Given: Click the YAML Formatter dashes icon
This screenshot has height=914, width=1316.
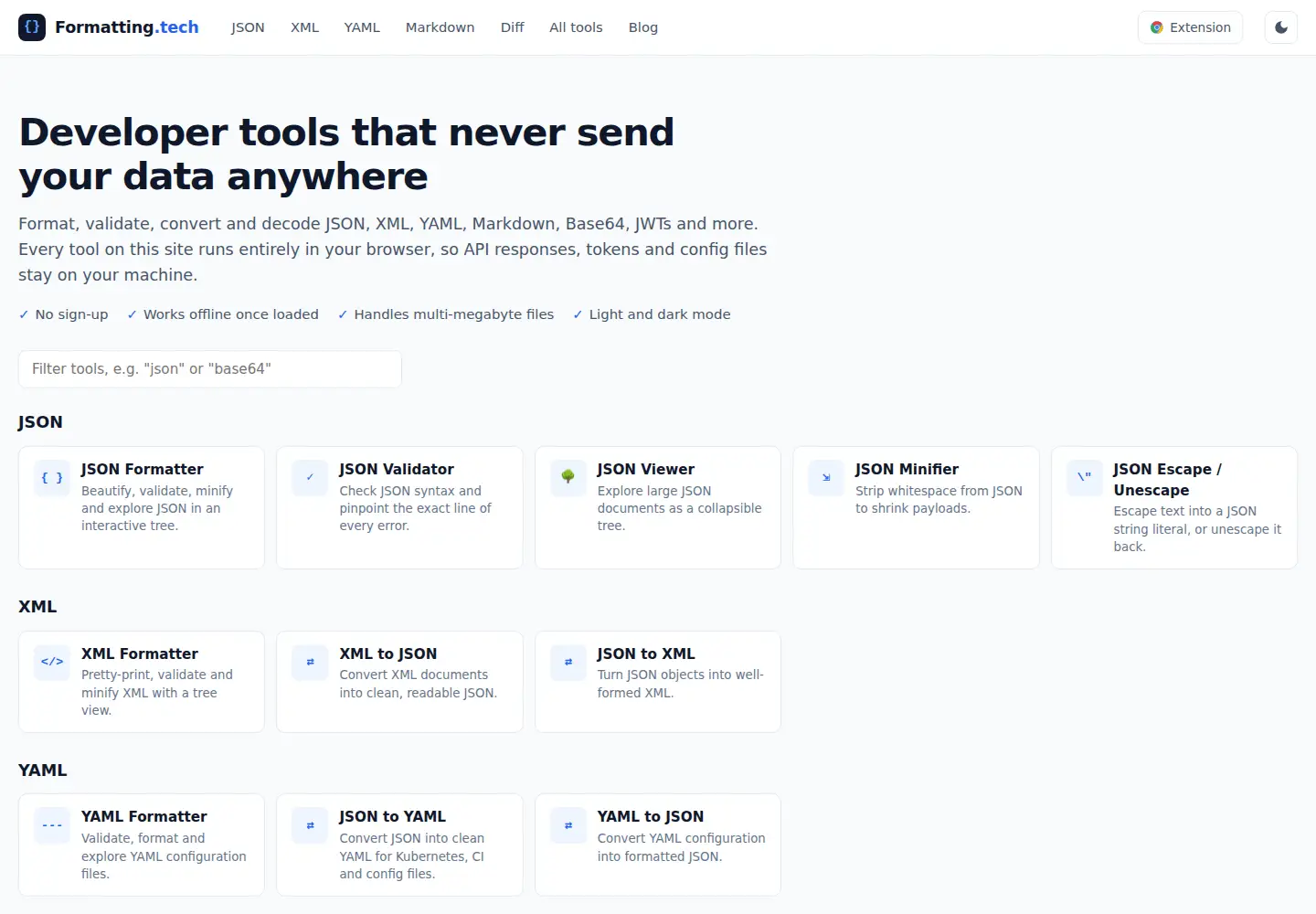Looking at the screenshot, I should [x=52, y=825].
